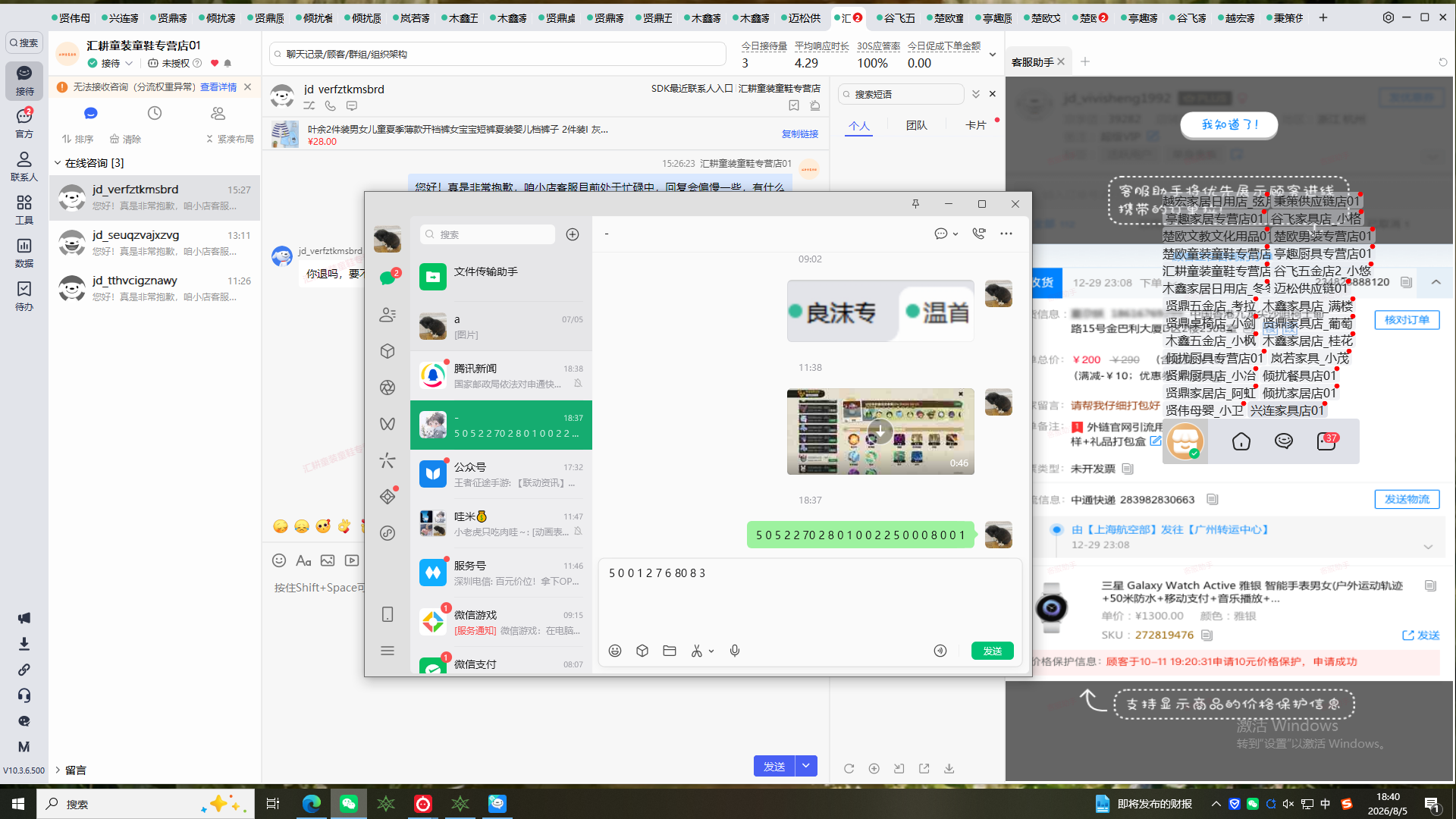The height and width of the screenshot is (819, 1456).
Task: Select the 客服助手 tab in the right panel
Action: [x=1033, y=62]
